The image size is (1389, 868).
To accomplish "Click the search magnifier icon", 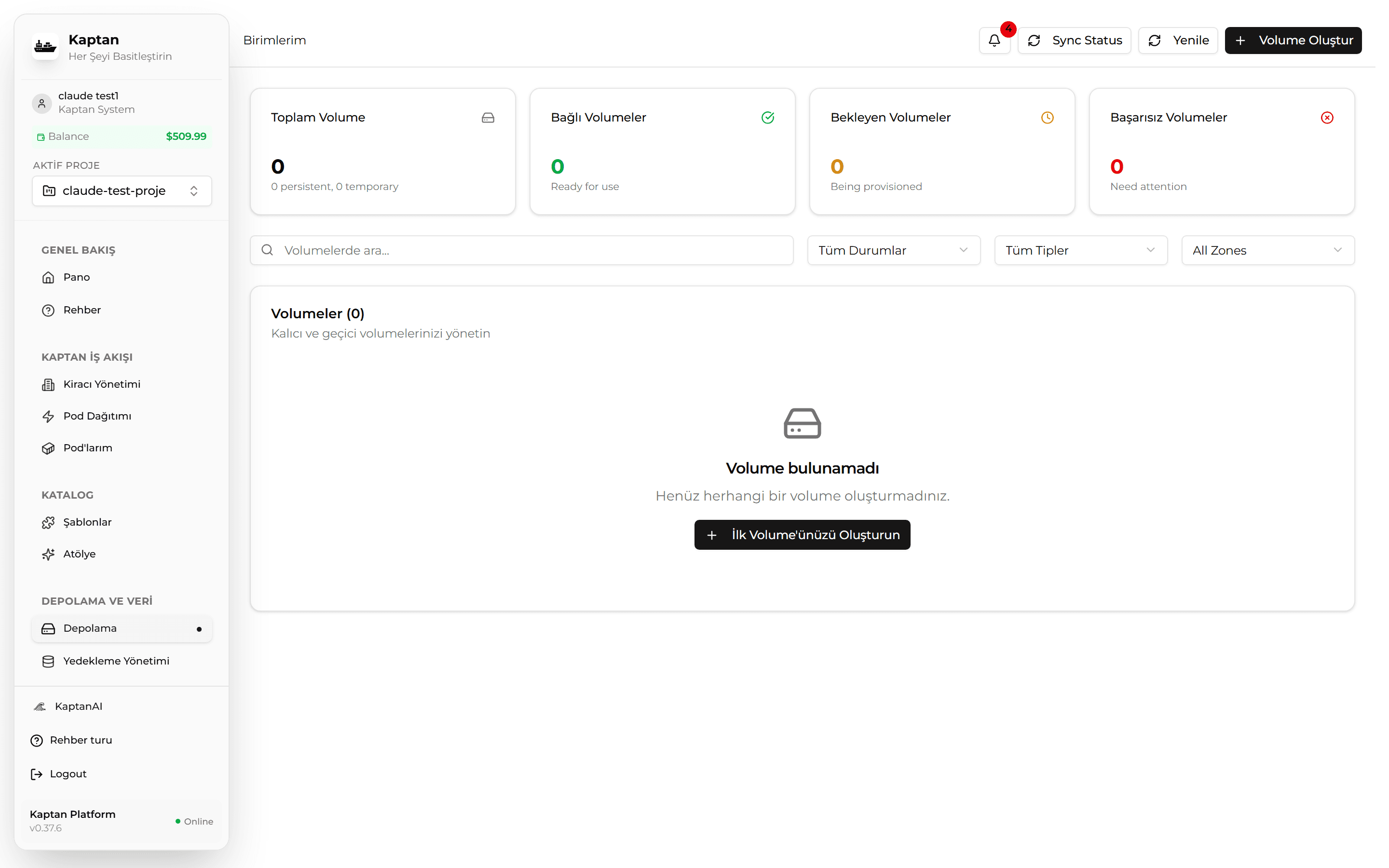I will click(268, 250).
